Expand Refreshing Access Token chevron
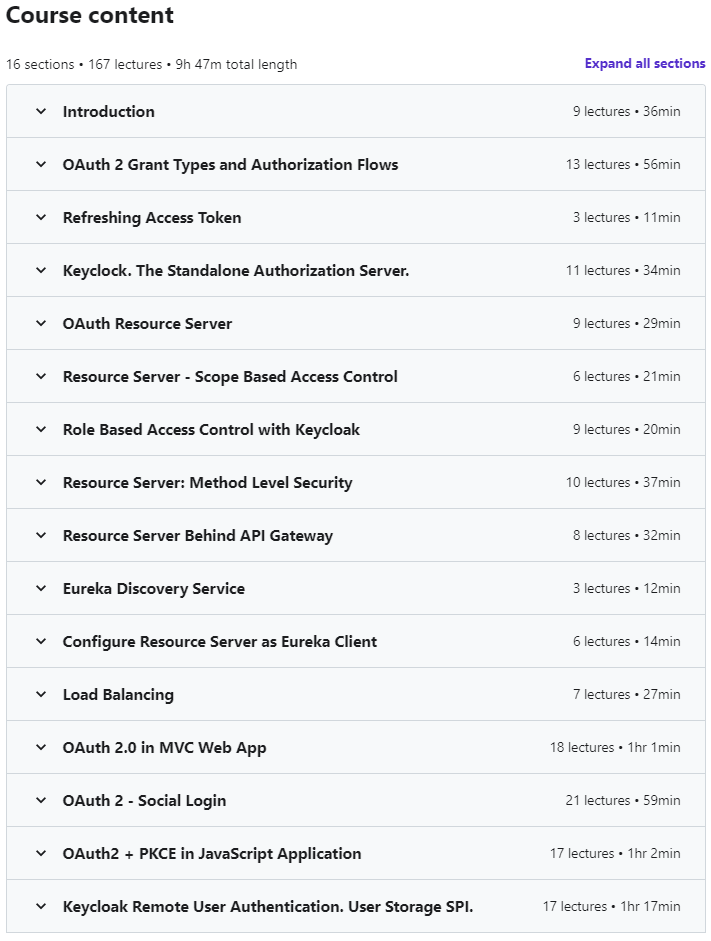The image size is (711, 941). click(x=41, y=217)
